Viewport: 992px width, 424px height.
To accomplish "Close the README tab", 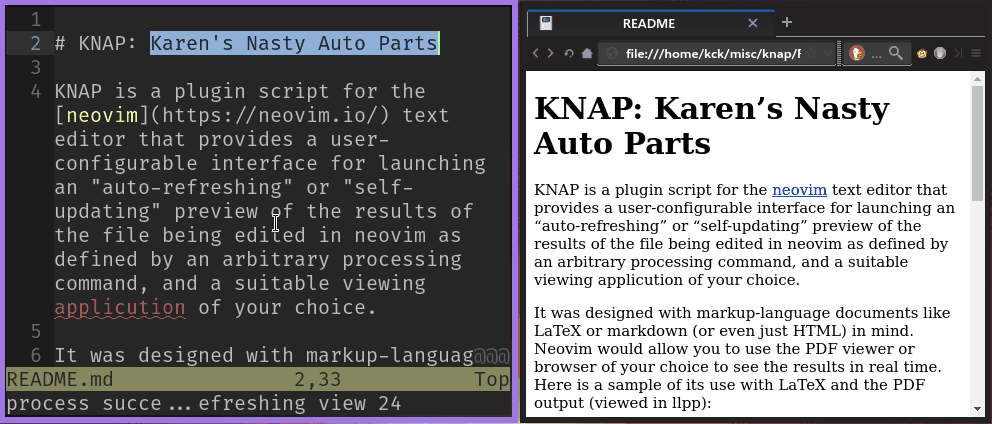I will (x=753, y=23).
